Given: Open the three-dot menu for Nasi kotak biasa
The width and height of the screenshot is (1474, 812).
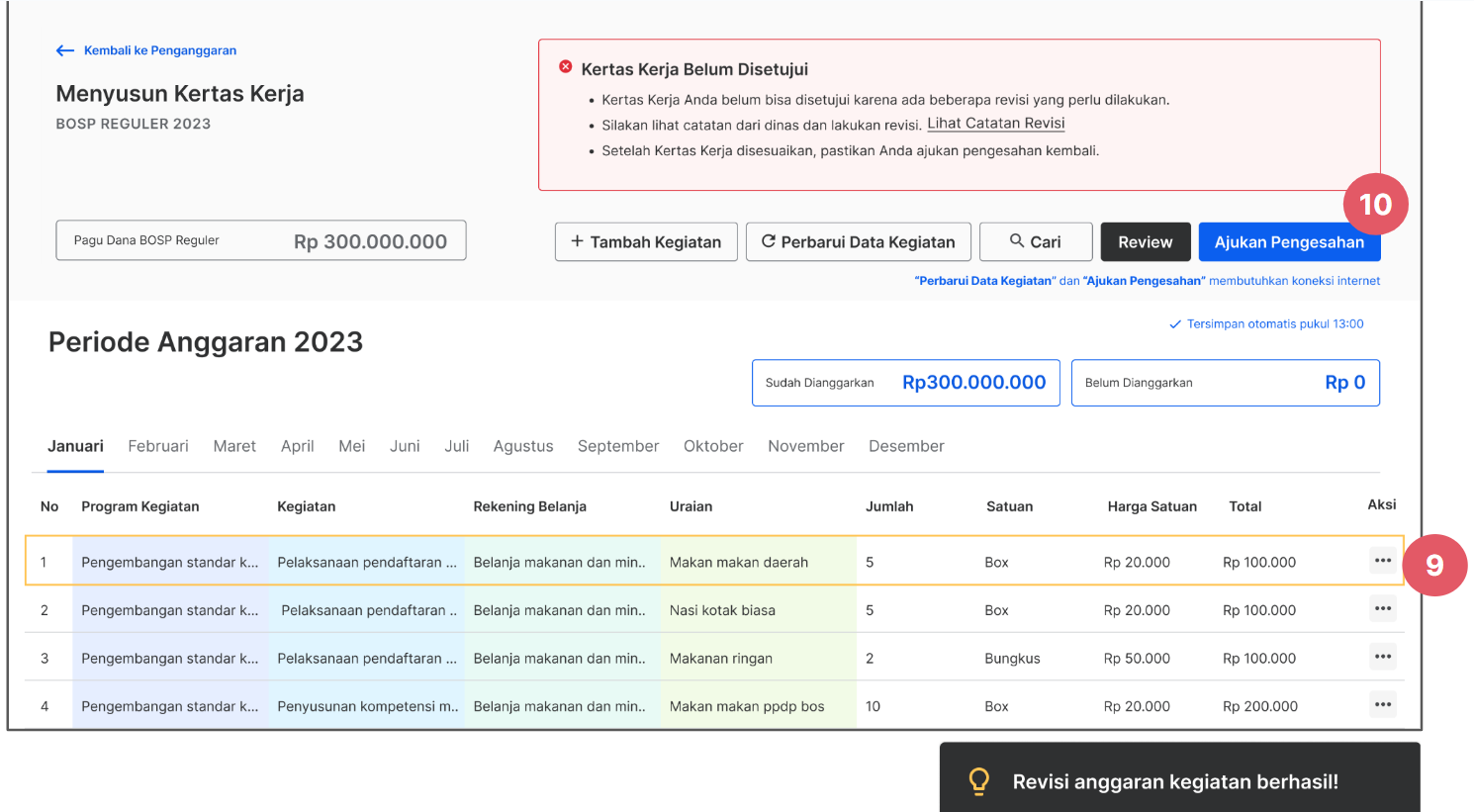Looking at the screenshot, I should 1383,608.
